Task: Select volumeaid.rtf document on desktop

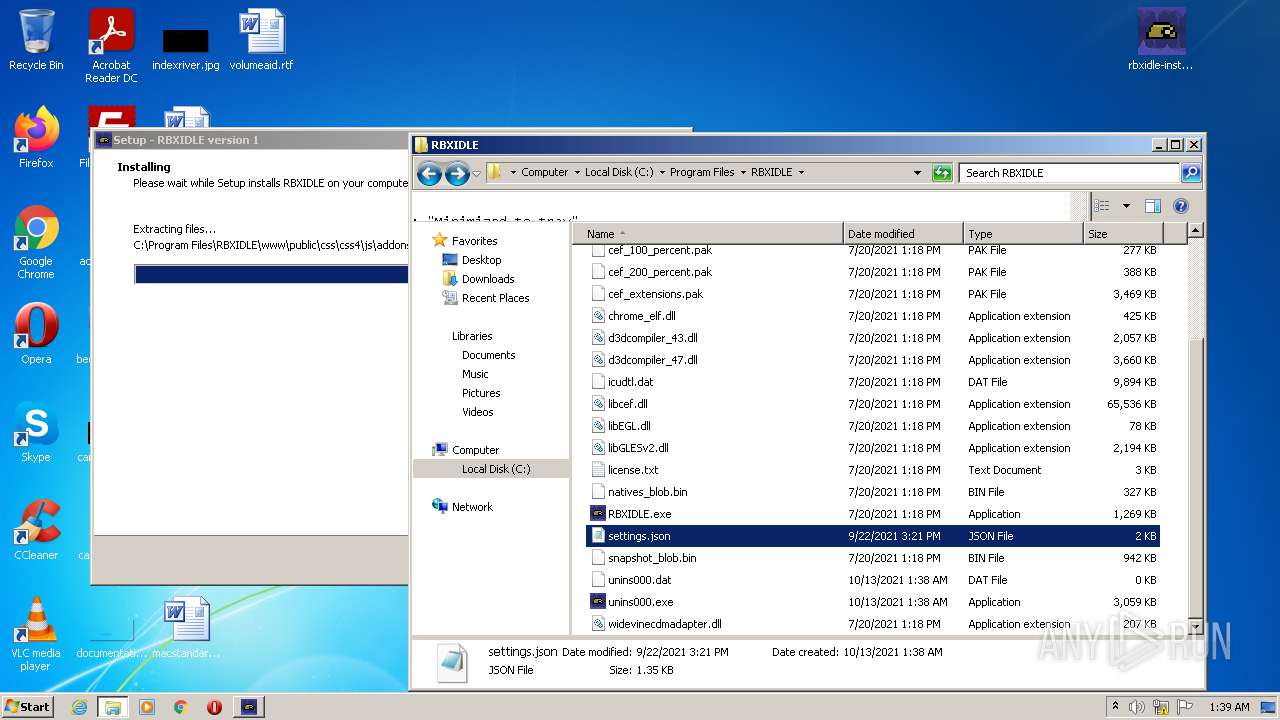Action: [x=261, y=40]
